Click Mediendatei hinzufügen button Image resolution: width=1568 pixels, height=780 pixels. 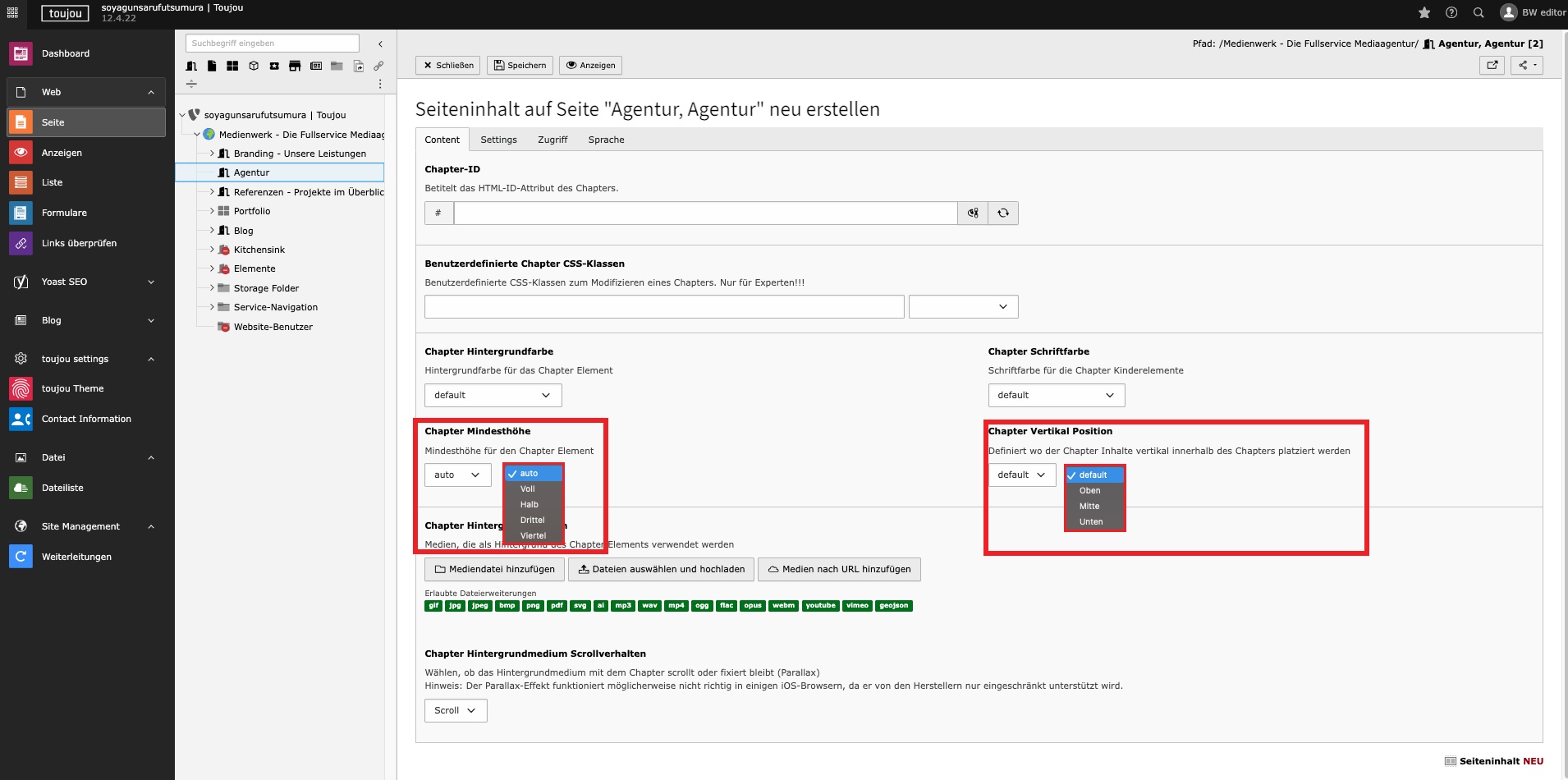pyautogui.click(x=494, y=569)
